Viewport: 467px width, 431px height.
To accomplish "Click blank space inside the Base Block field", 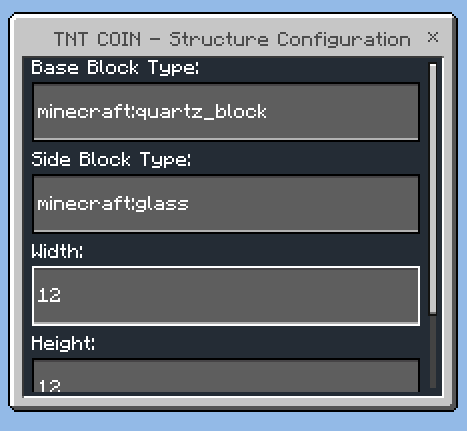I will pyautogui.click(x=340, y=112).
